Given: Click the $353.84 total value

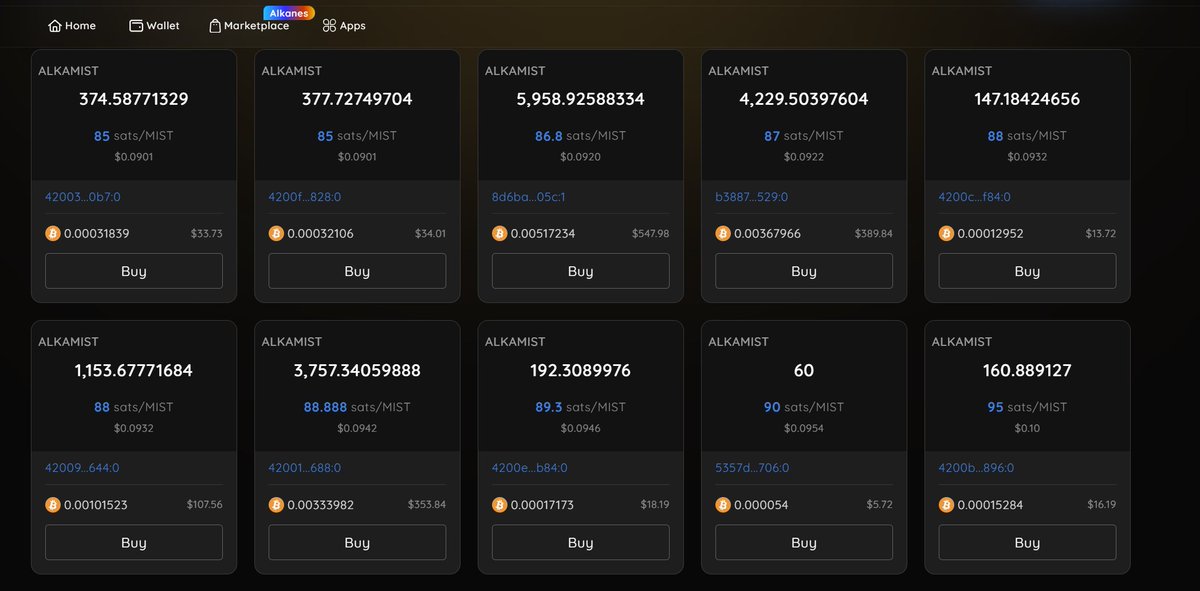Looking at the screenshot, I should 427,505.
